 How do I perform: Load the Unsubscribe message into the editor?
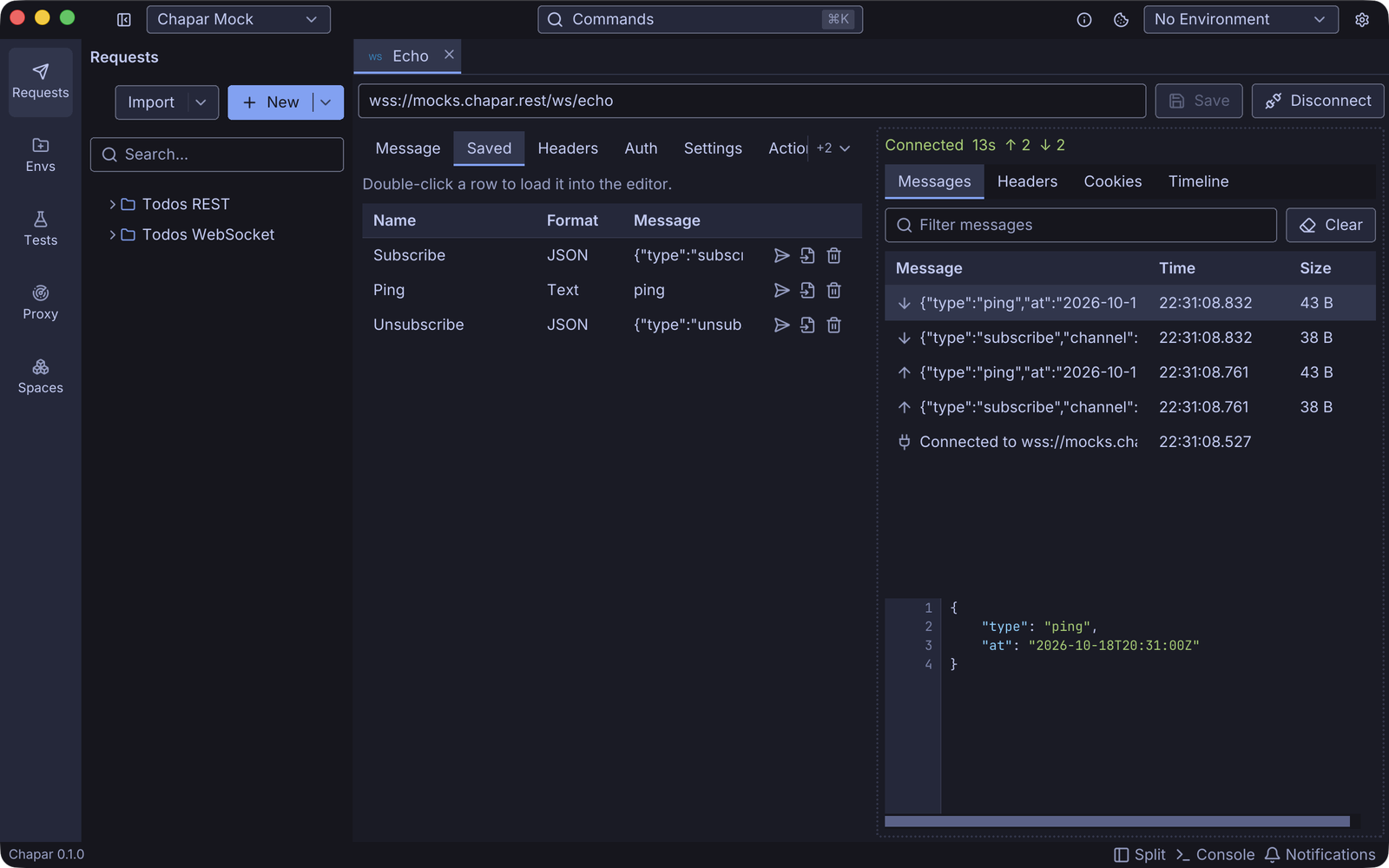coord(807,325)
